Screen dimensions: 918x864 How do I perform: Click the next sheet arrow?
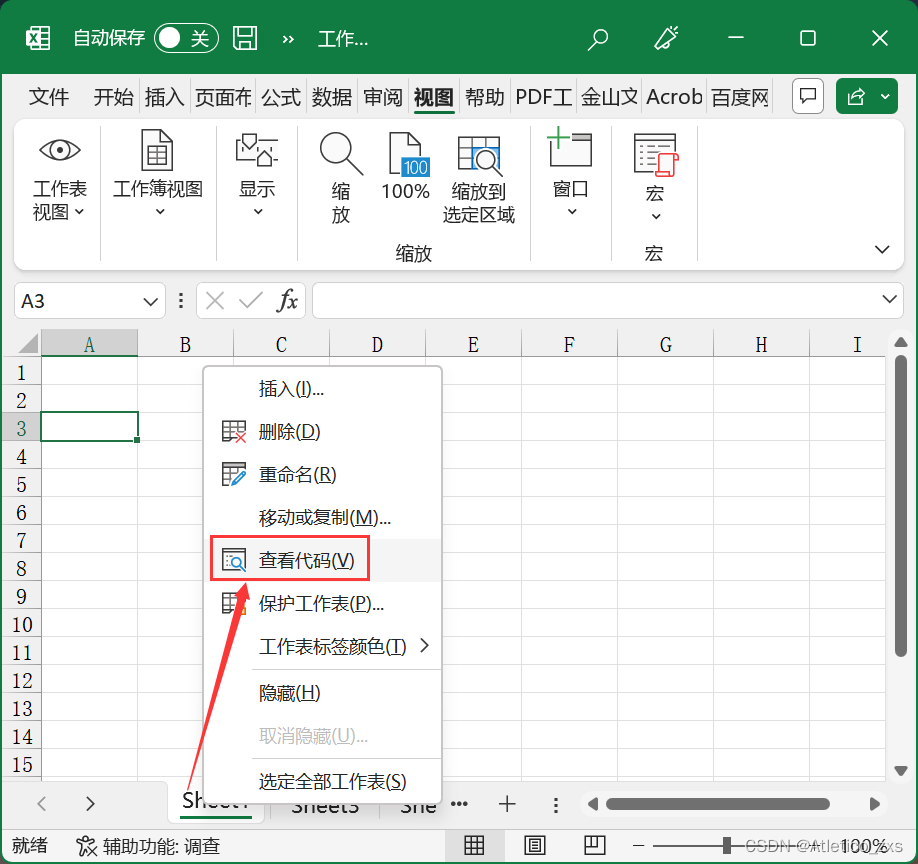(90, 803)
